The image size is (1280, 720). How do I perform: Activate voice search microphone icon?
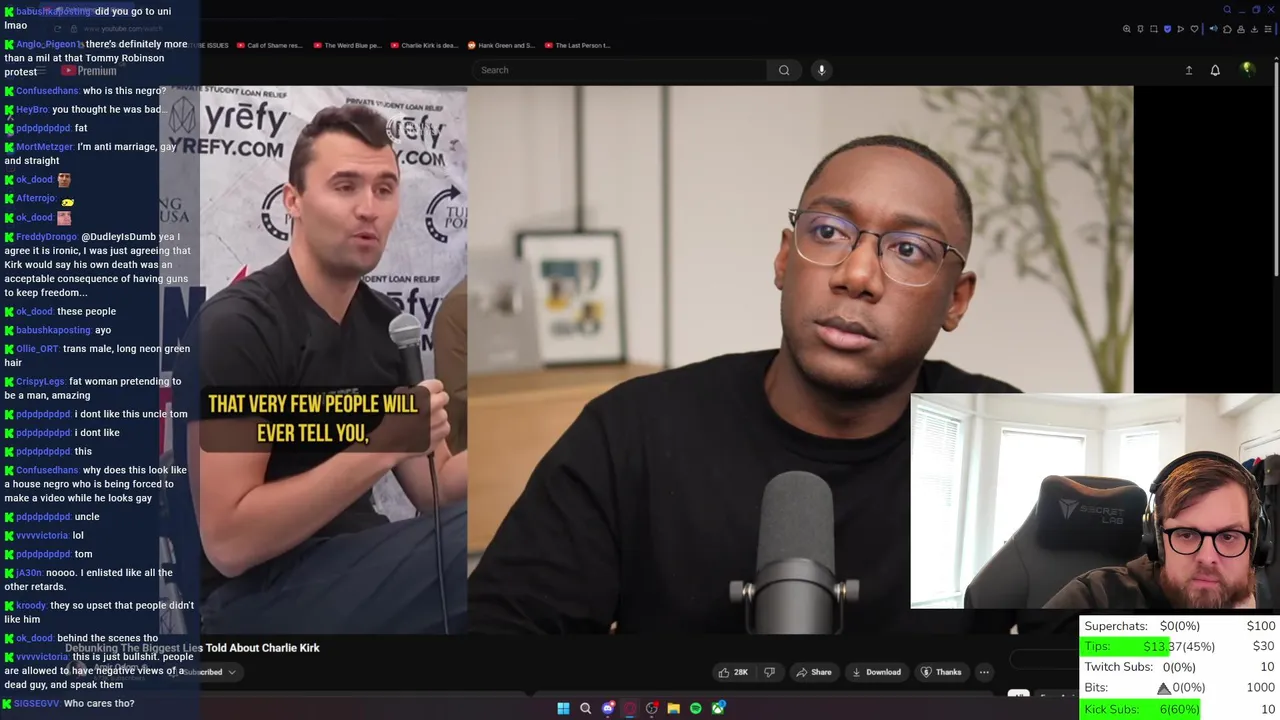click(x=821, y=70)
